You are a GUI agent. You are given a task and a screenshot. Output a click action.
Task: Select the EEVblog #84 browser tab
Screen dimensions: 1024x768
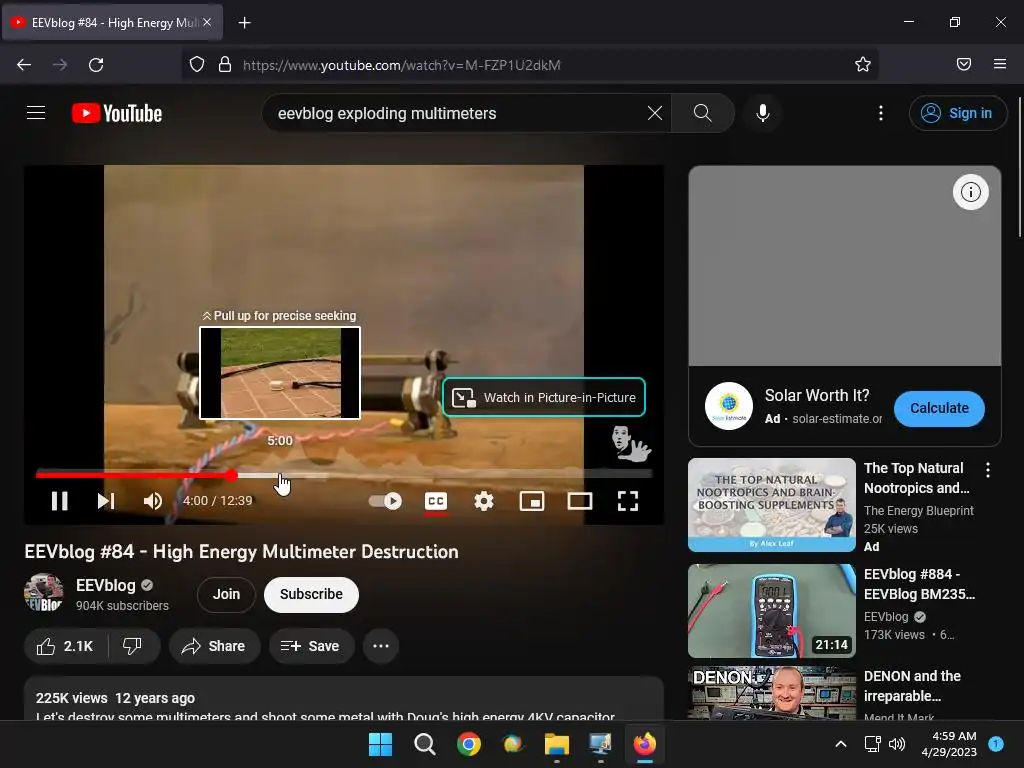[112, 23]
